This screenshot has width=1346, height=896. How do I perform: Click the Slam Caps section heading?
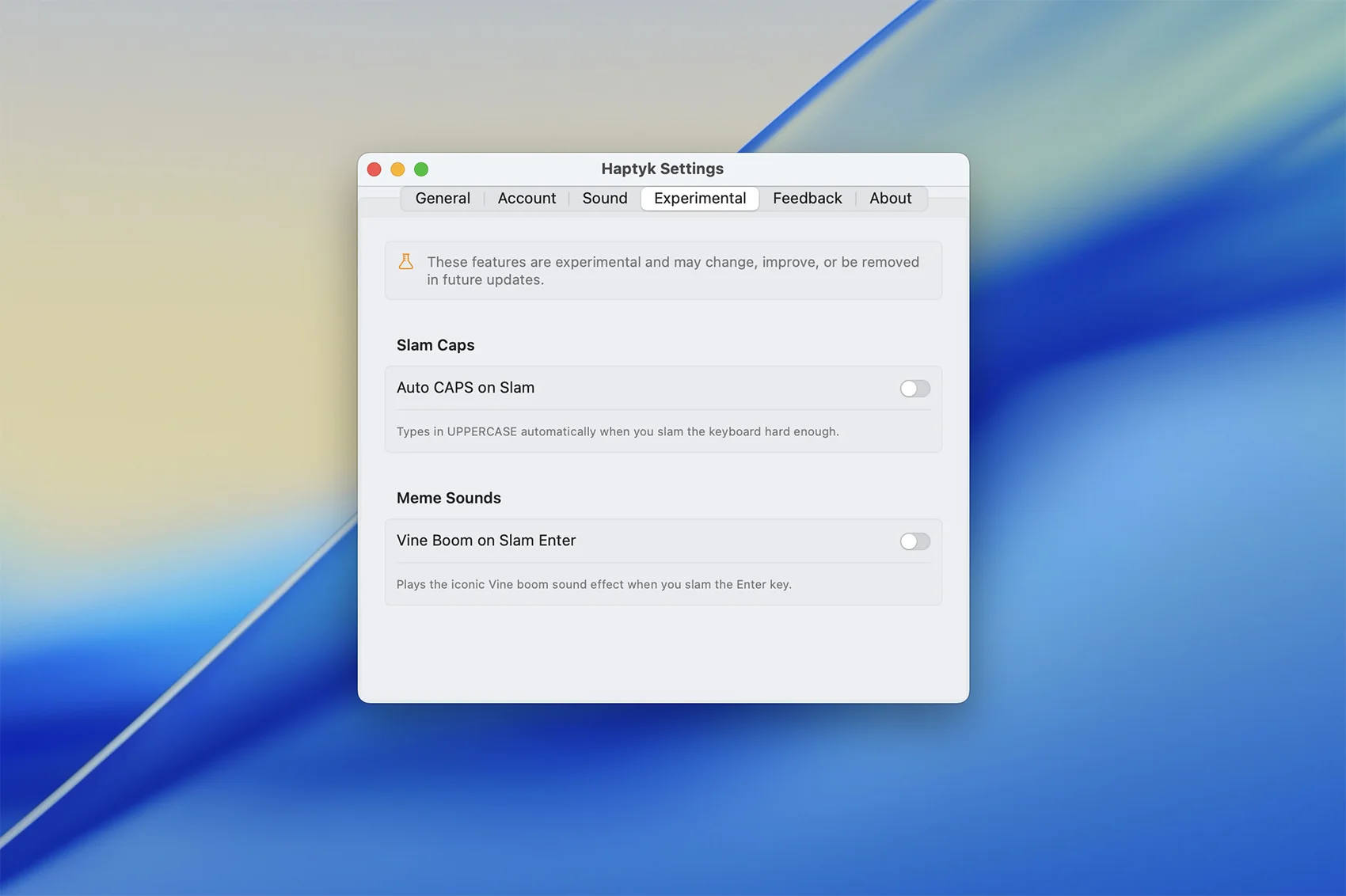click(435, 345)
